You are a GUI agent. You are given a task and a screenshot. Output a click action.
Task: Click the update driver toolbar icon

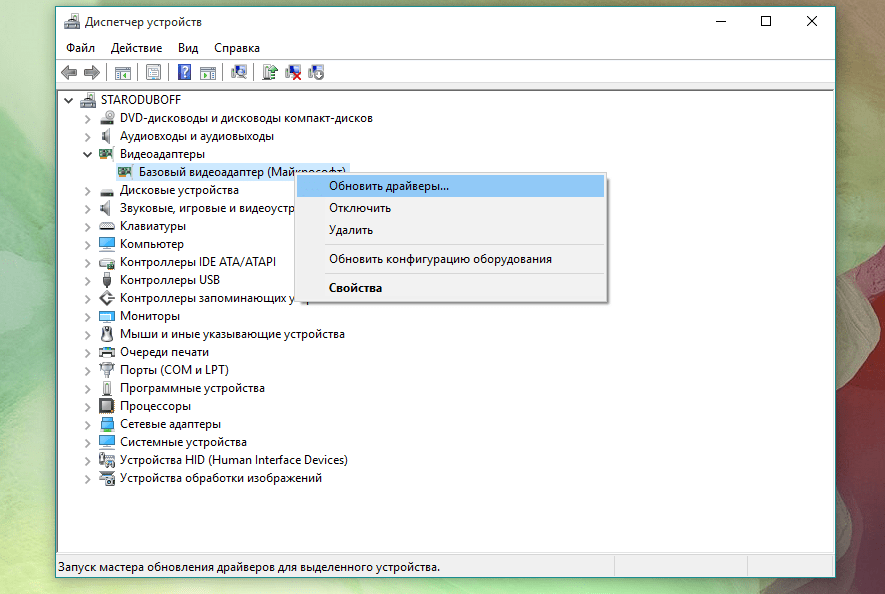[269, 72]
